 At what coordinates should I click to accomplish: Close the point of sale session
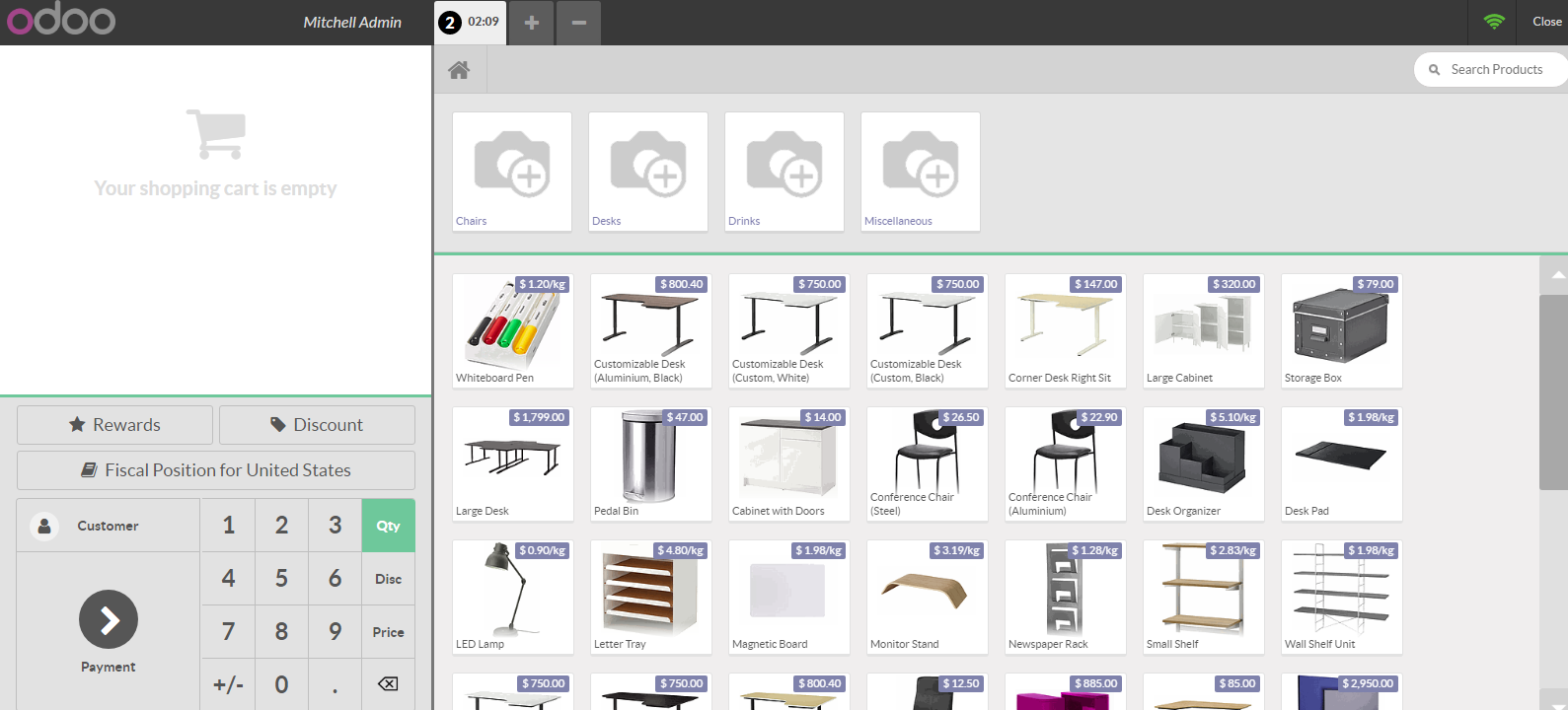[1546, 22]
